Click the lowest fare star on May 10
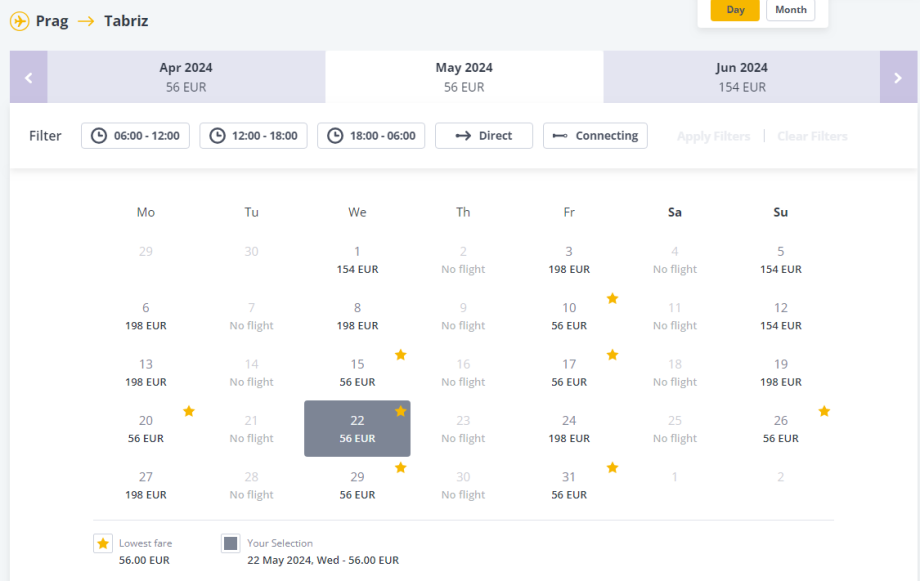This screenshot has width=920, height=581. click(612, 298)
